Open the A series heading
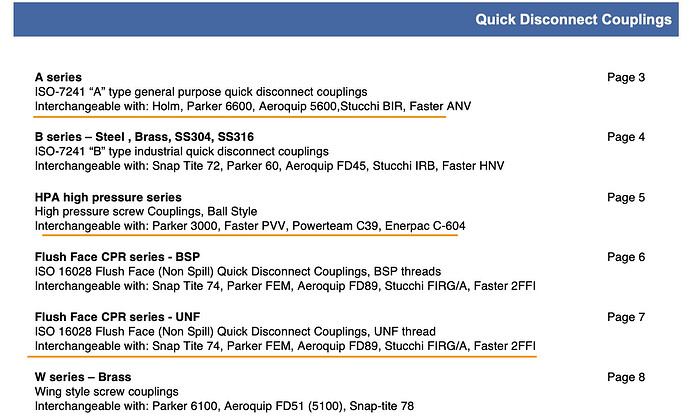The width and height of the screenshot is (690, 418). point(58,77)
